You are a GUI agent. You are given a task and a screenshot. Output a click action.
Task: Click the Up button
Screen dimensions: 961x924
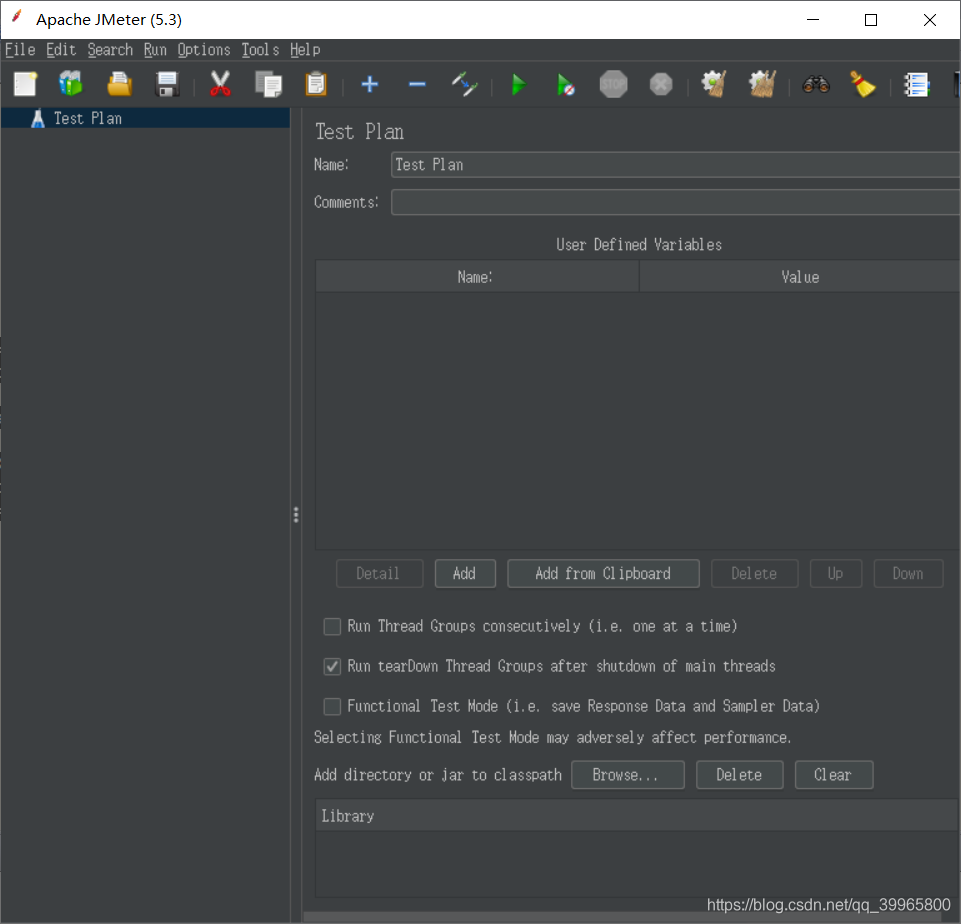[x=836, y=574]
